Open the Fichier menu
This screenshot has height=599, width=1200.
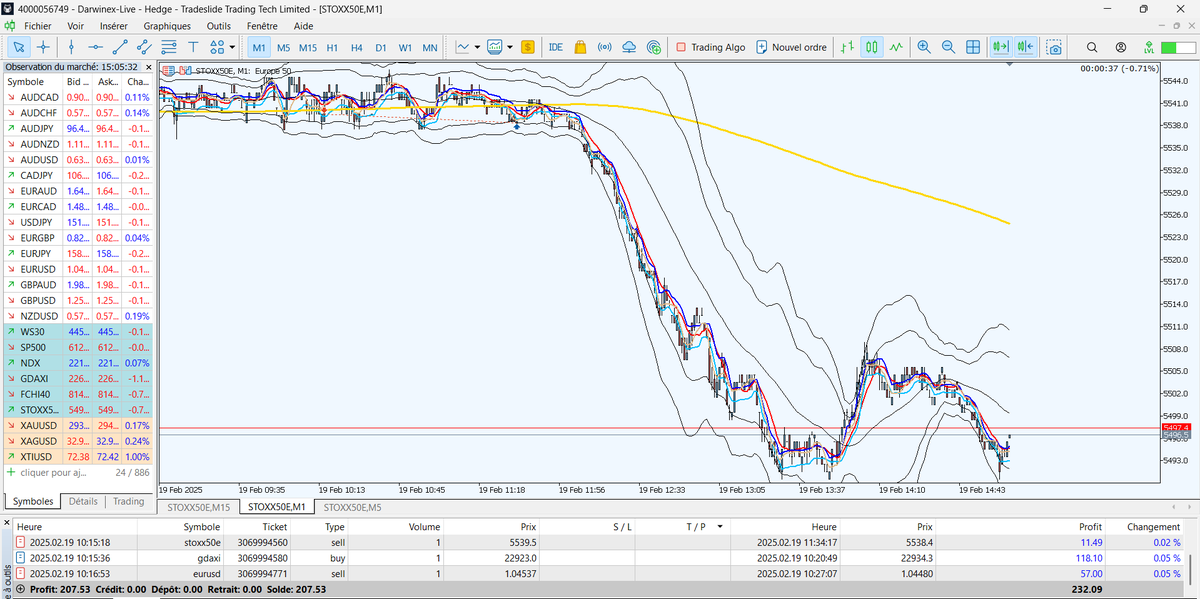pyautogui.click(x=38, y=26)
